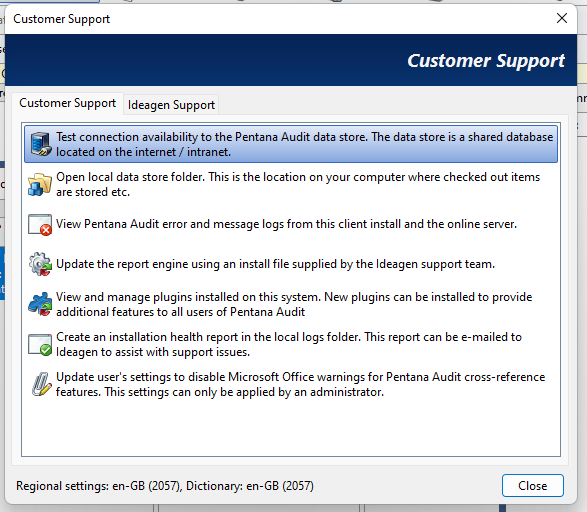Click the puzzle piece plugins icon
This screenshot has width=587, height=512.
(40, 304)
